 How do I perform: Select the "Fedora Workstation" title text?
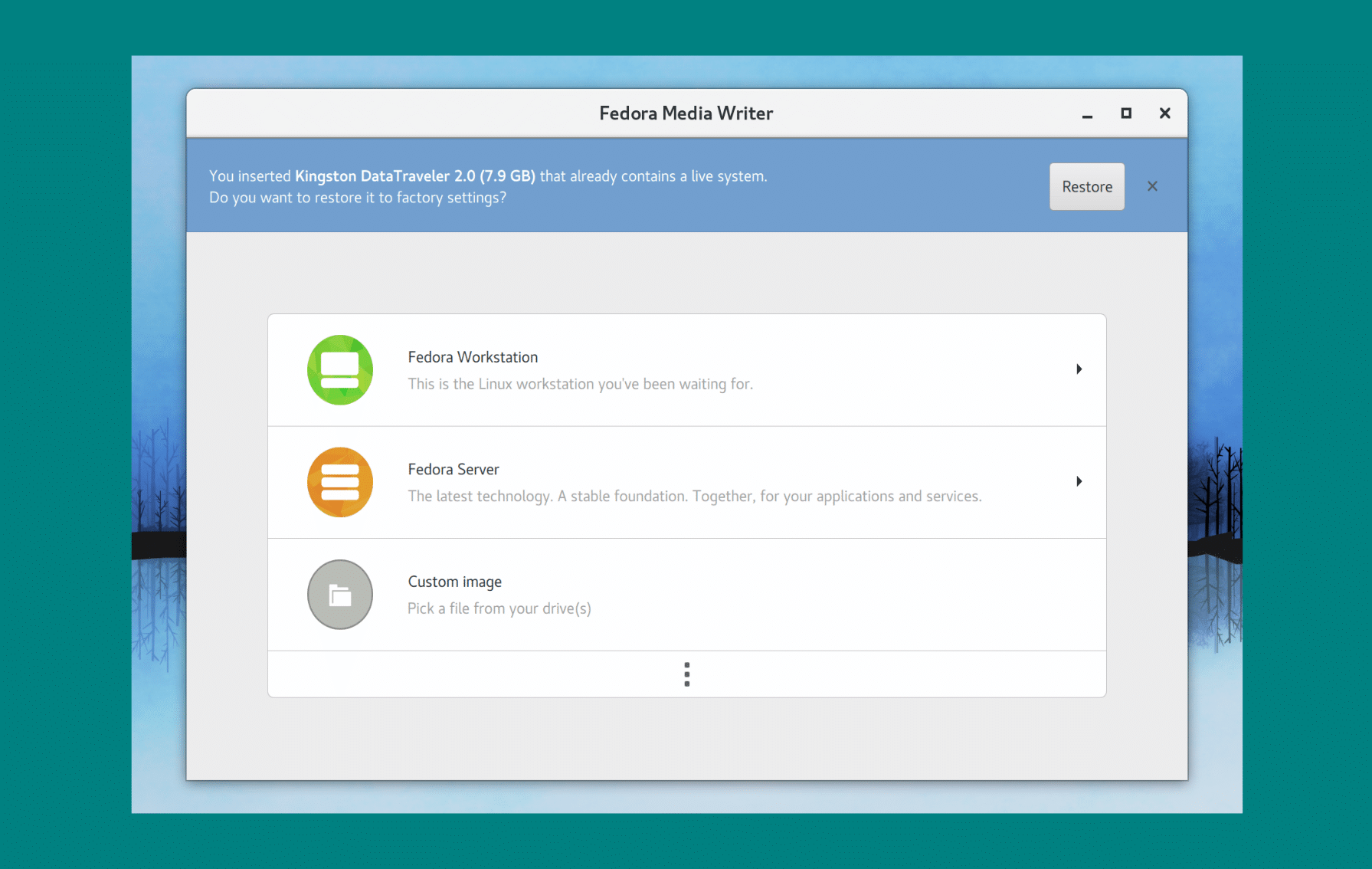coord(473,357)
